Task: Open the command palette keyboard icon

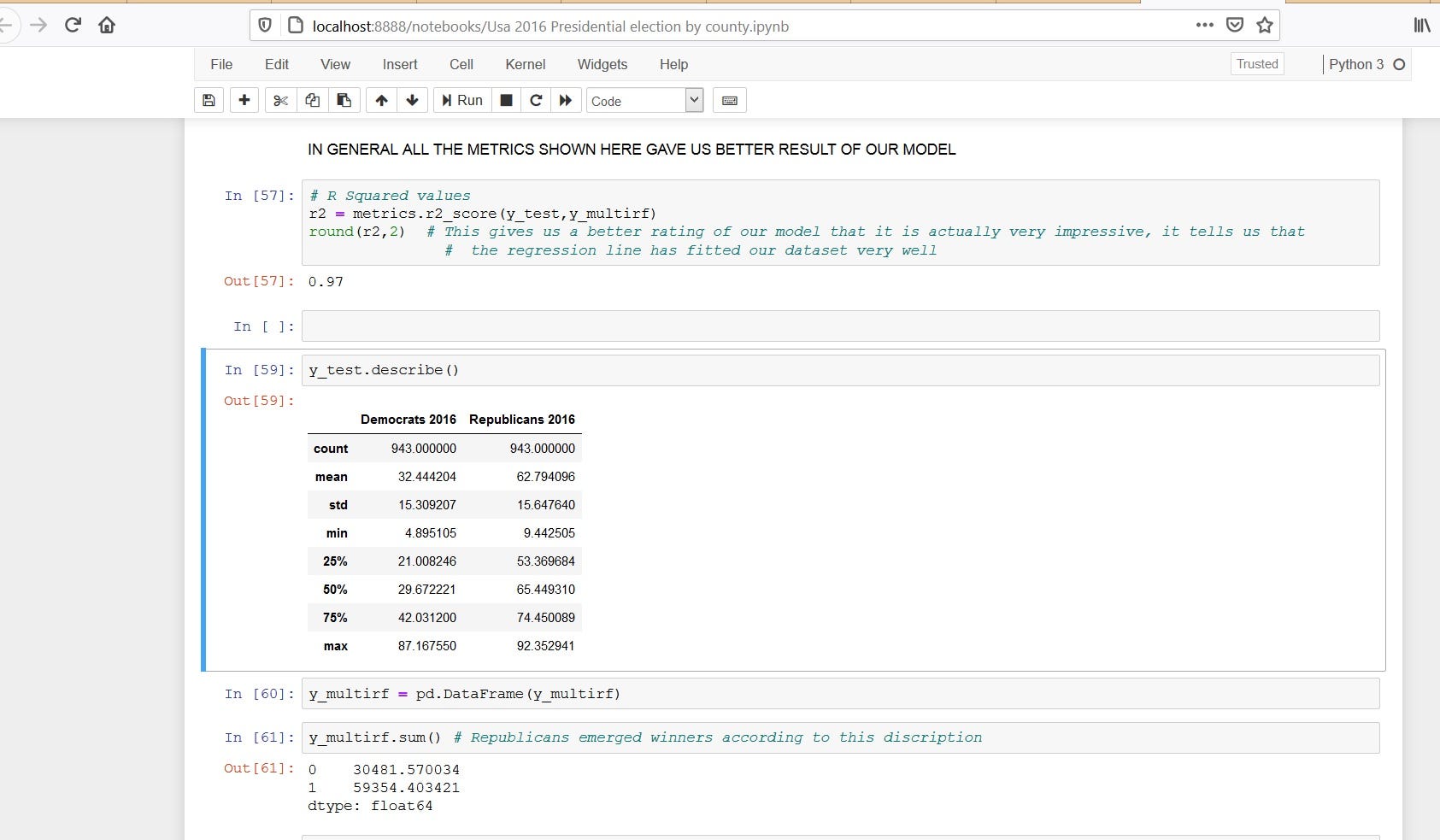Action: [x=730, y=100]
